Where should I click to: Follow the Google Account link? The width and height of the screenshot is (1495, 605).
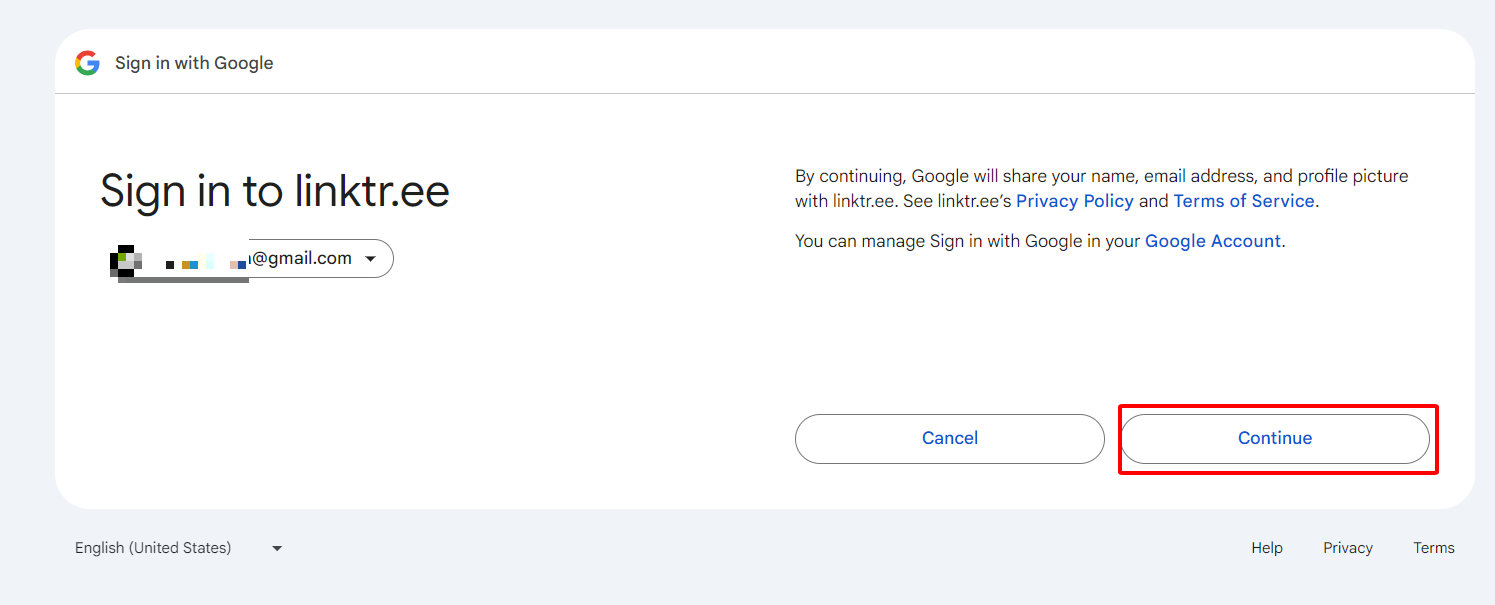click(x=1212, y=241)
